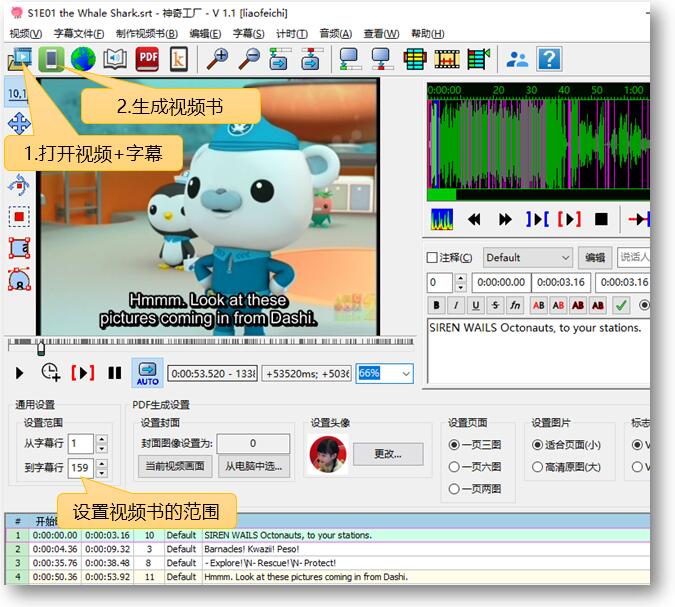The width and height of the screenshot is (675, 607).
Task: Open the 帮助(H) menu
Action: 427,34
